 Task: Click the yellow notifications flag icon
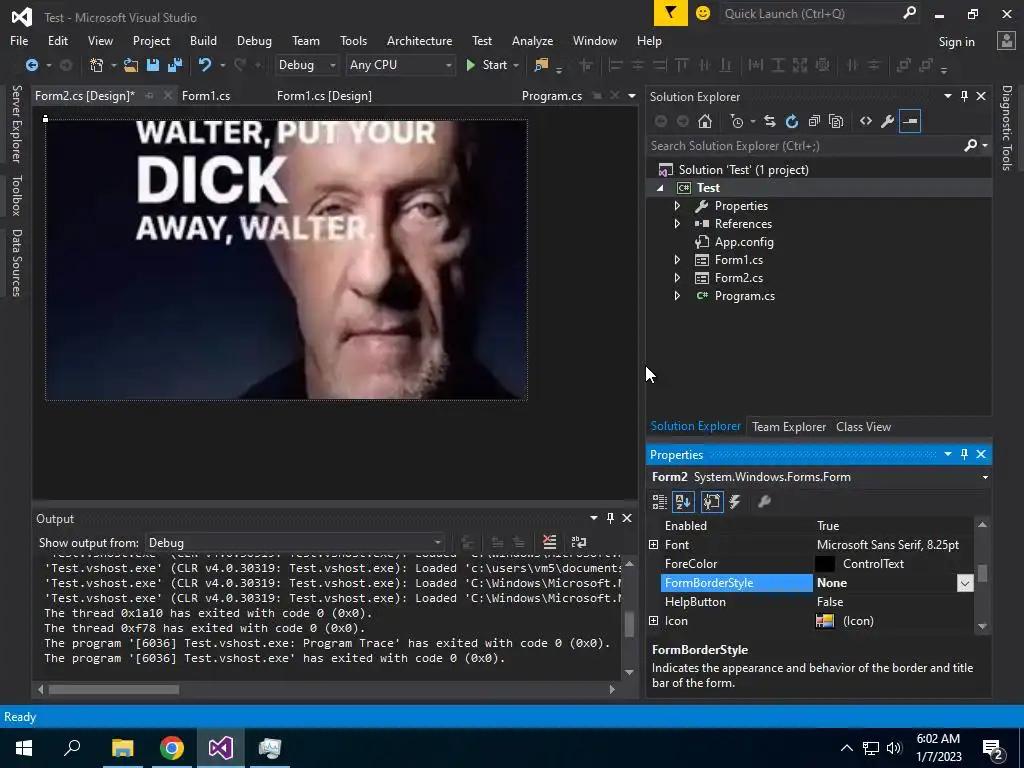click(x=671, y=13)
